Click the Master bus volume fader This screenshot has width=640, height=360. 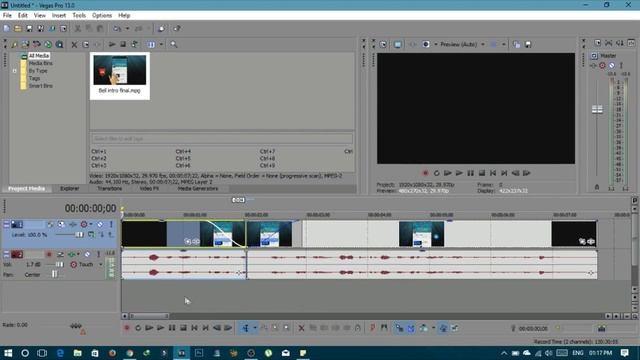pos(597,109)
